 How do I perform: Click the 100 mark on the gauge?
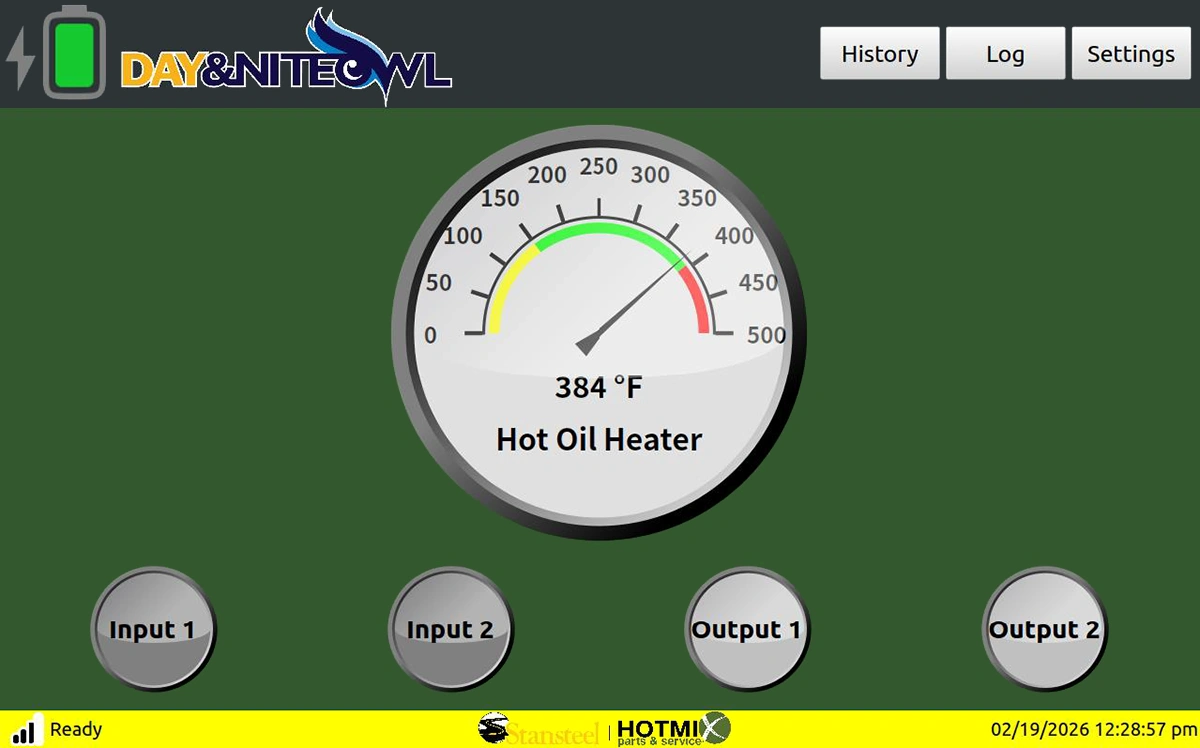point(463,237)
